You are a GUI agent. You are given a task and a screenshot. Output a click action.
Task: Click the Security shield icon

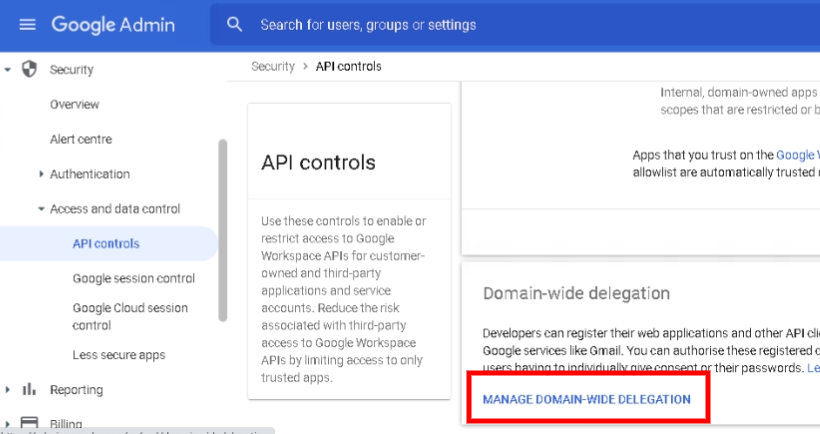[29, 69]
